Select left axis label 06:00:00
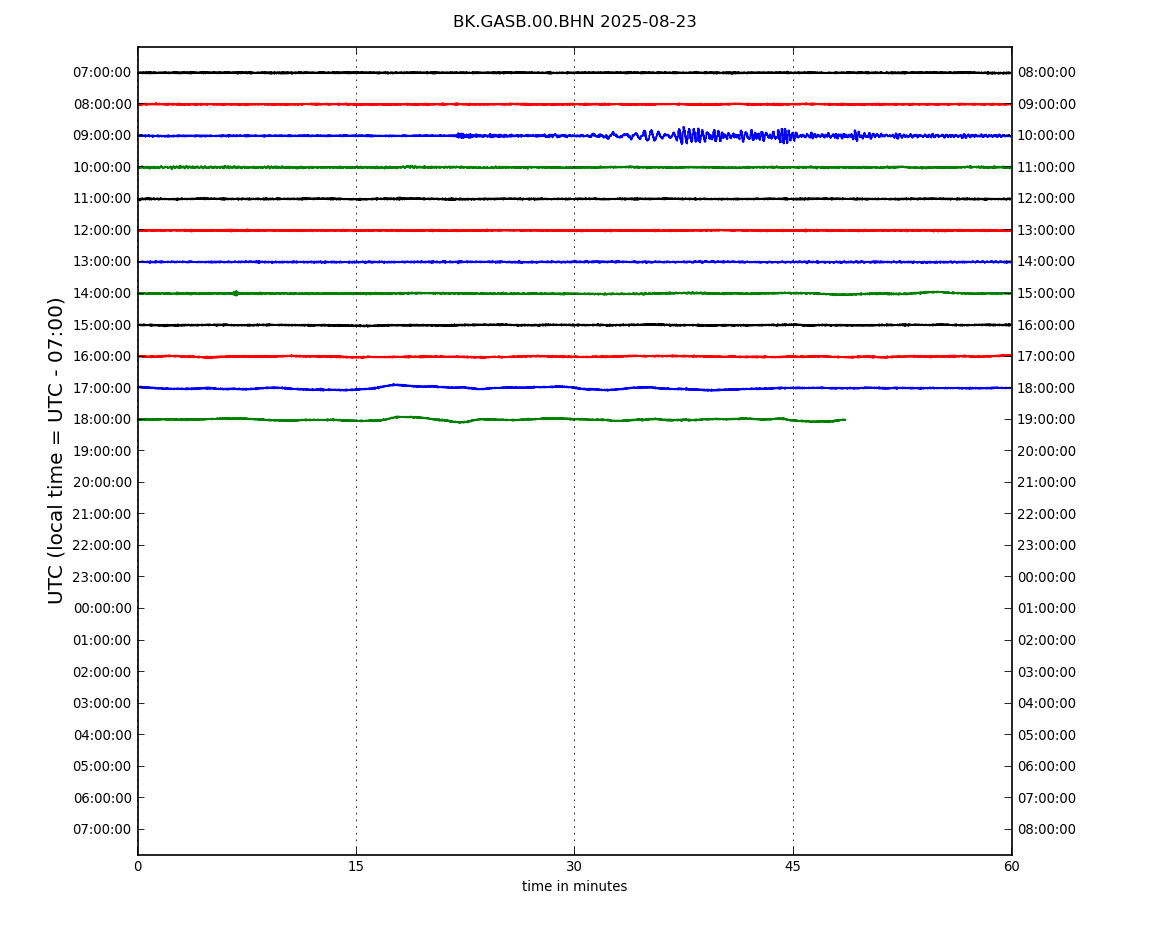This screenshot has height=950, width=1150. [103, 798]
